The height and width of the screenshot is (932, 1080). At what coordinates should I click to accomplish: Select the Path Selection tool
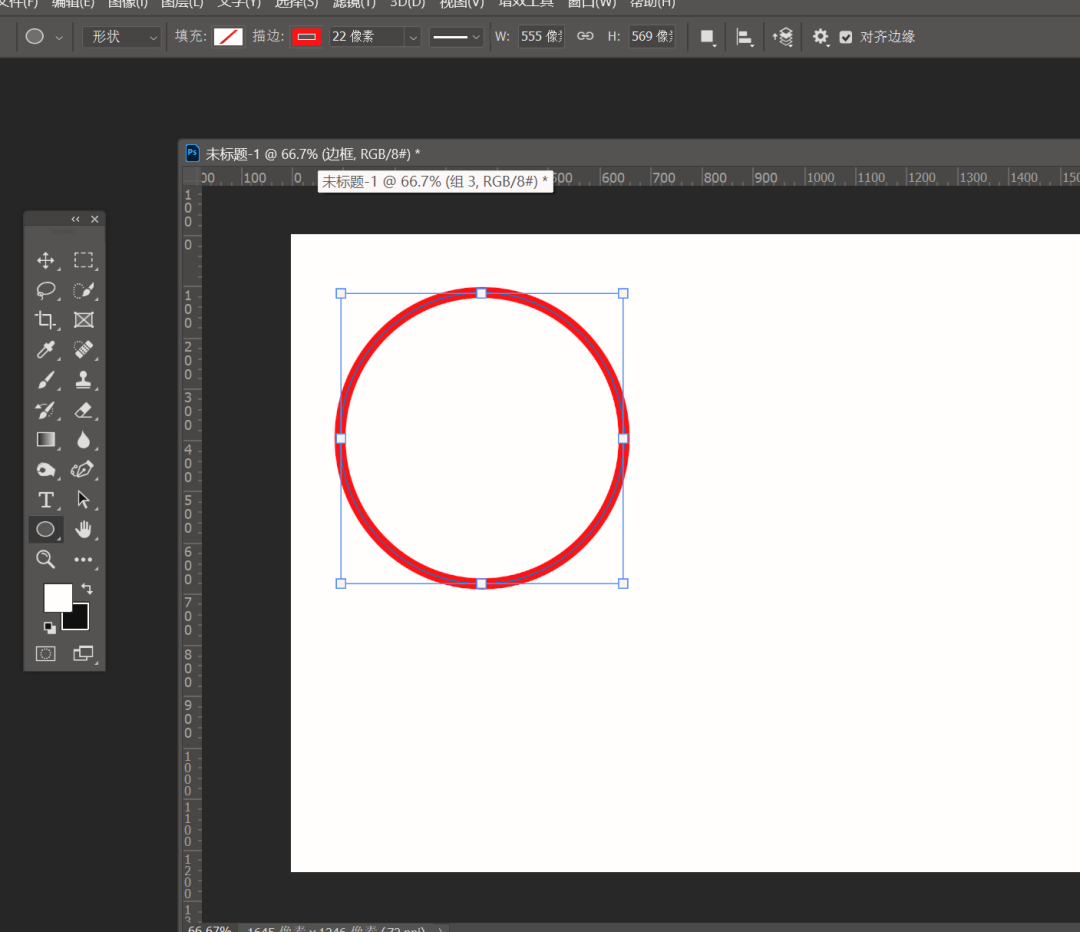pos(83,499)
